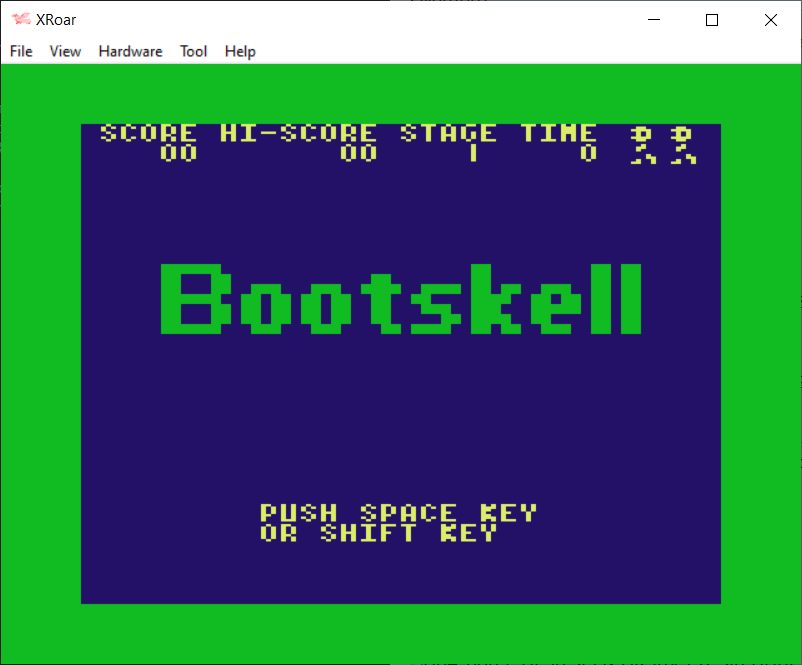This screenshot has width=802, height=665.
Task: Click the STAGE label
Action: pyautogui.click(x=448, y=133)
